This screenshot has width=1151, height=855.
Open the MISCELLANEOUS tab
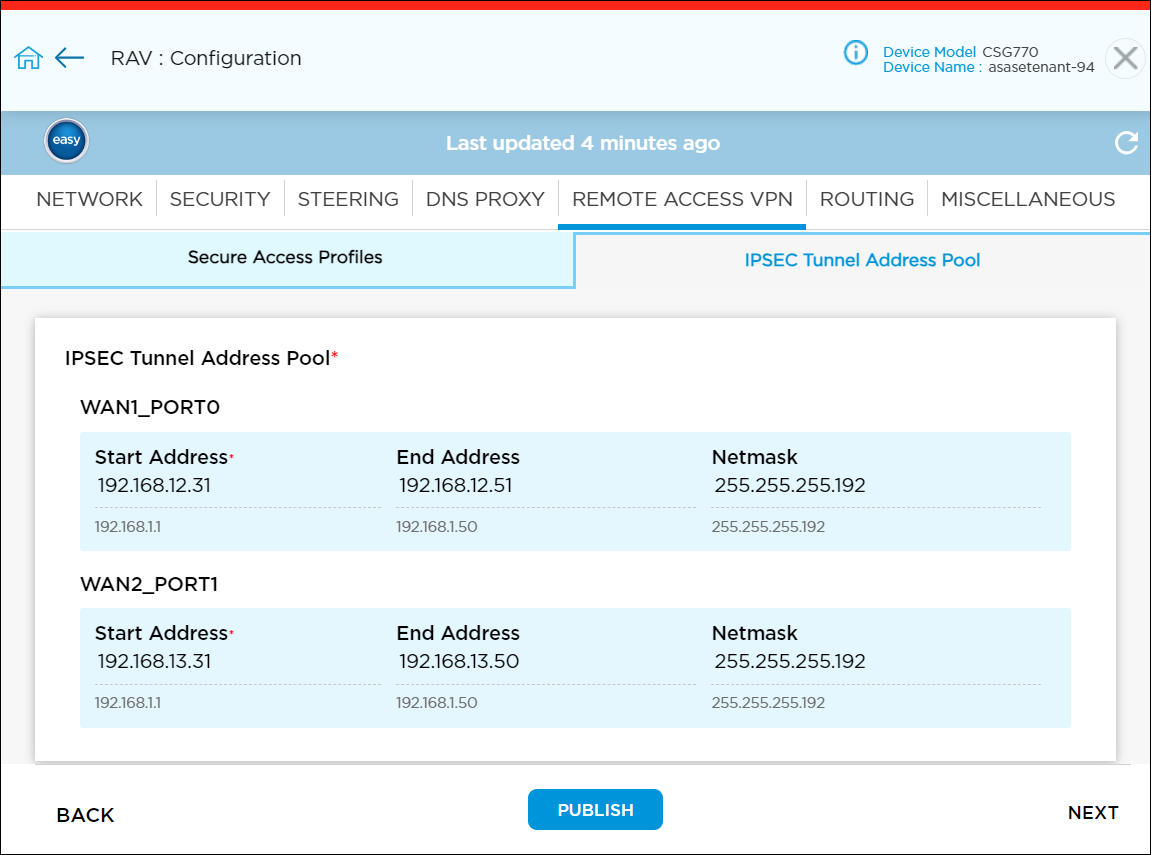pyautogui.click(x=1027, y=199)
